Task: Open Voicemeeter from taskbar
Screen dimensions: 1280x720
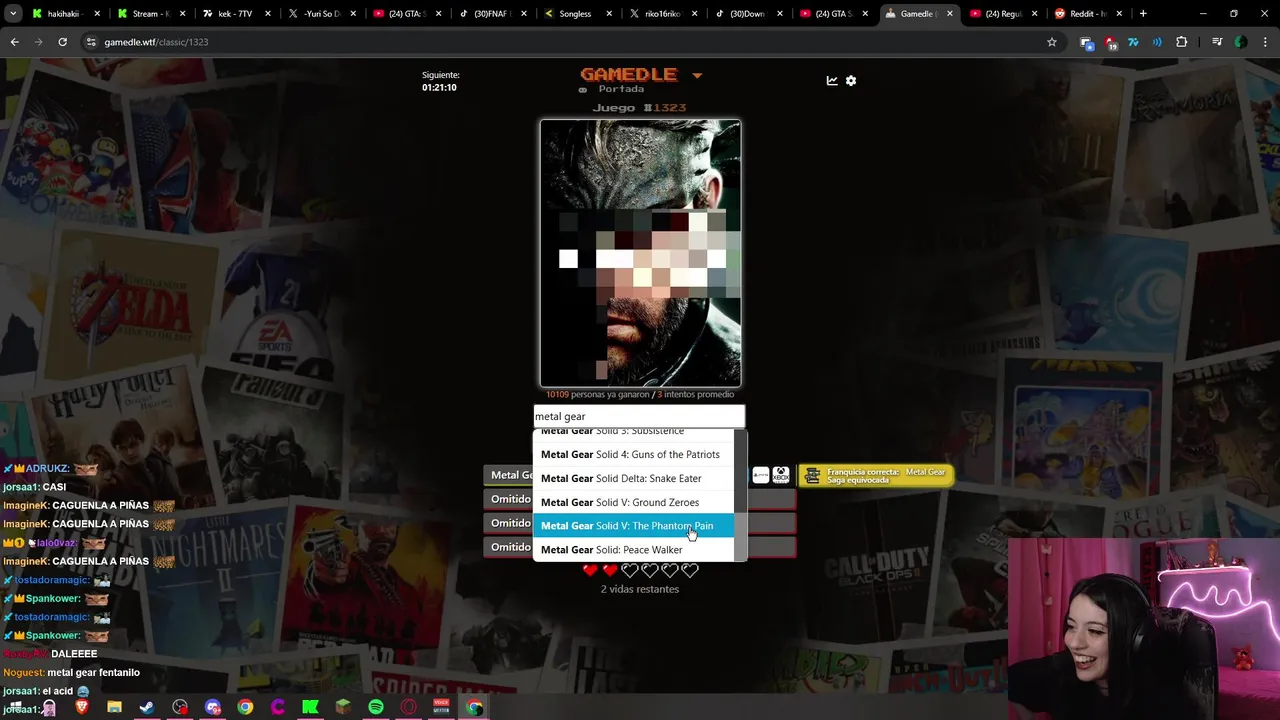Action: pyautogui.click(x=441, y=707)
